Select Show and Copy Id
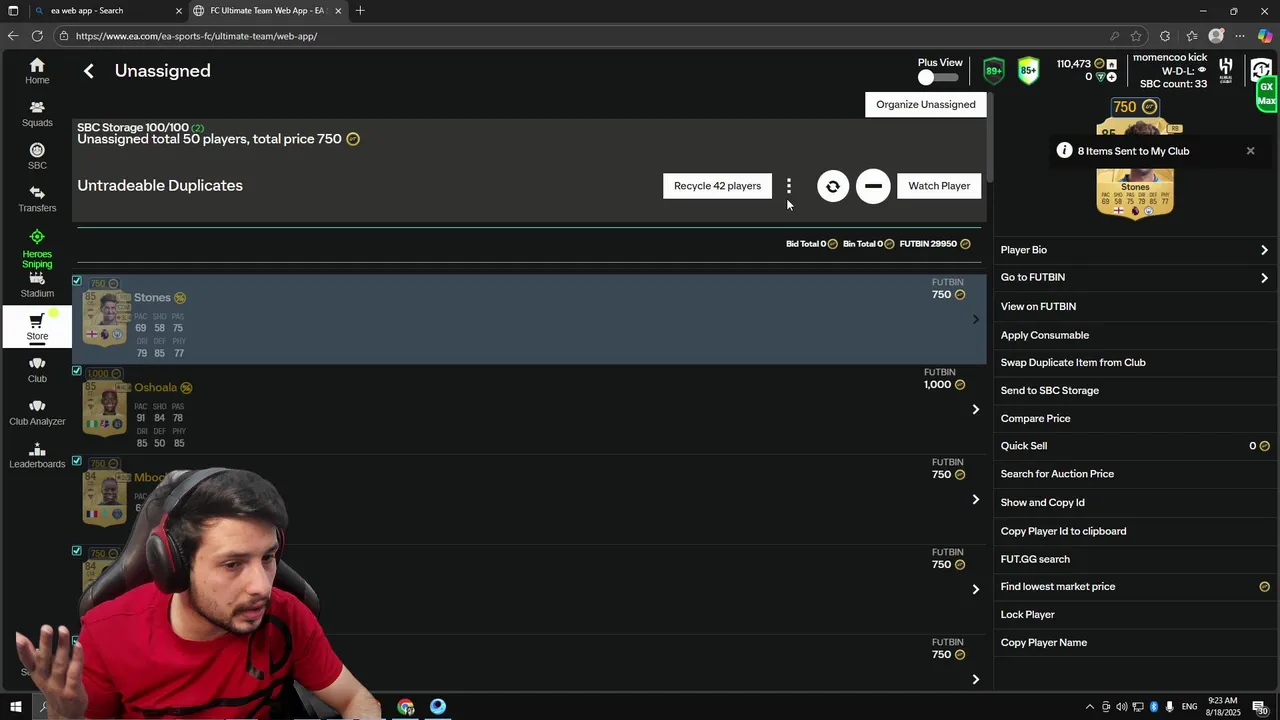Image resolution: width=1280 pixels, height=720 pixels. 1135,502
